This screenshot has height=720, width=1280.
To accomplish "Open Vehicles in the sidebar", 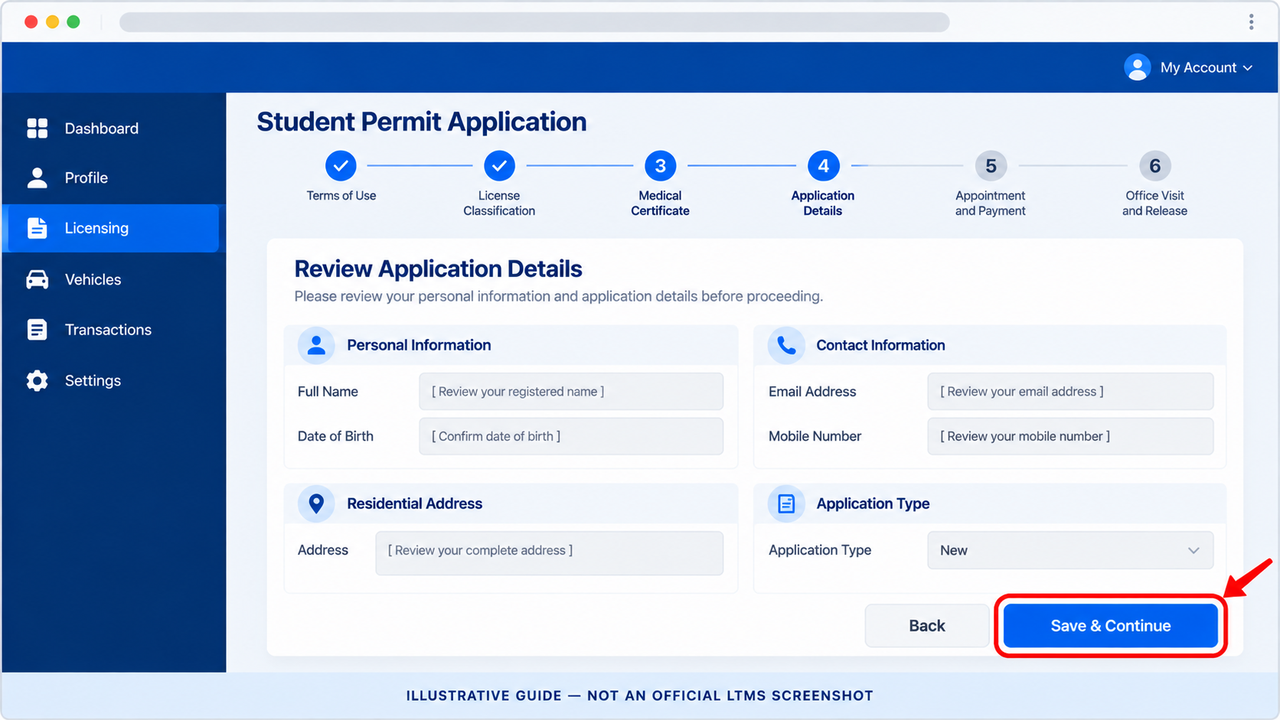I will click(111, 279).
